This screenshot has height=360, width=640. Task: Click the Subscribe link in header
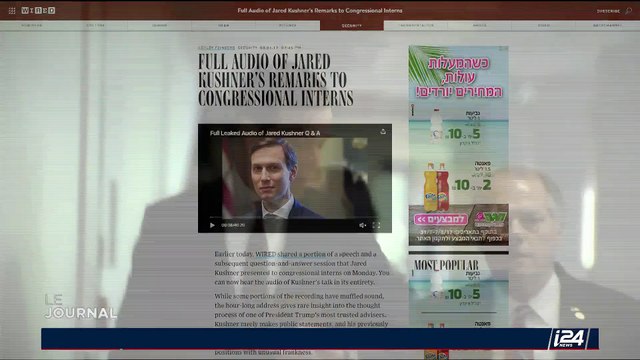point(608,11)
